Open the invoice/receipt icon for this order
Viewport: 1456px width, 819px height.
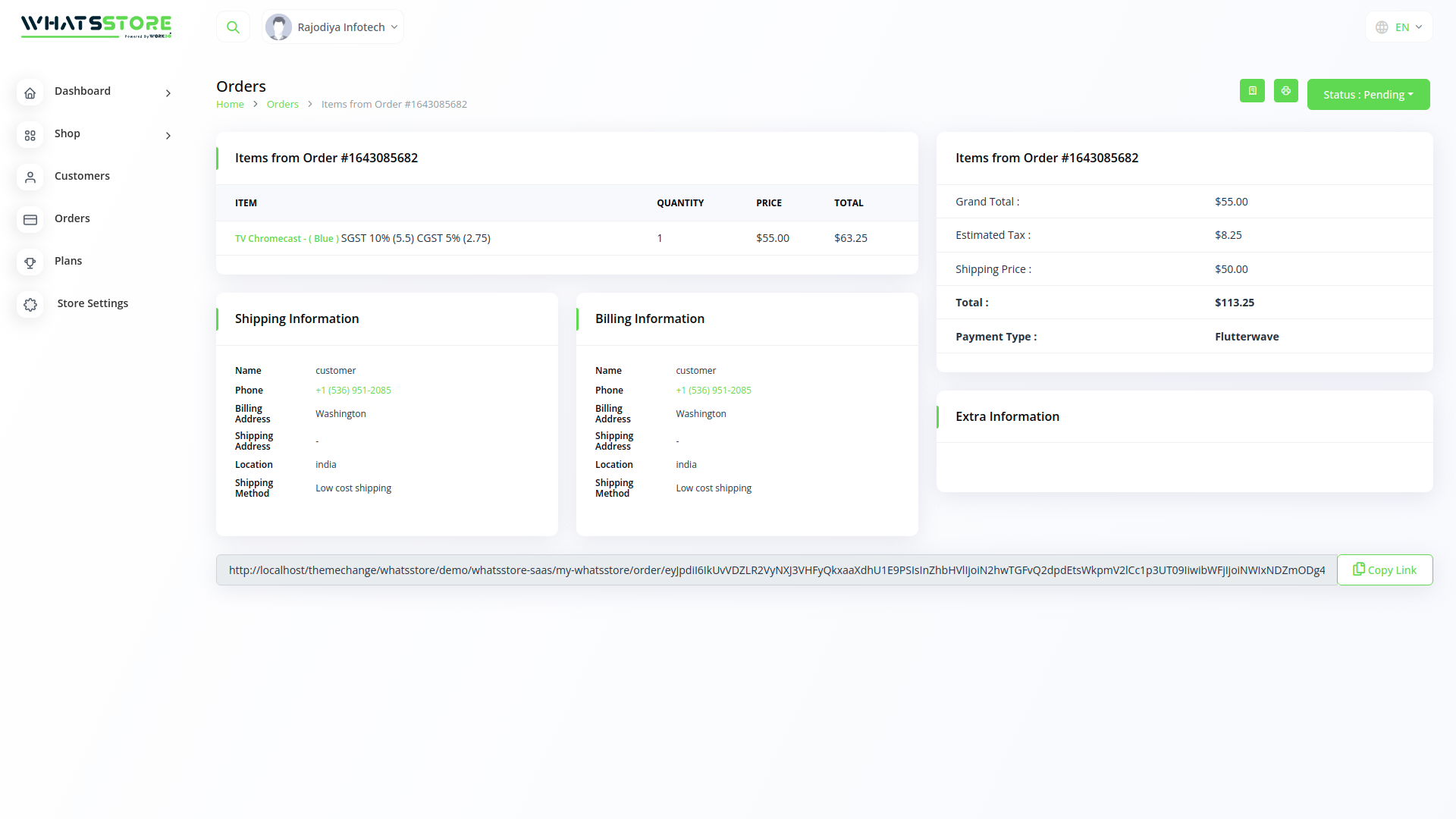(1252, 90)
